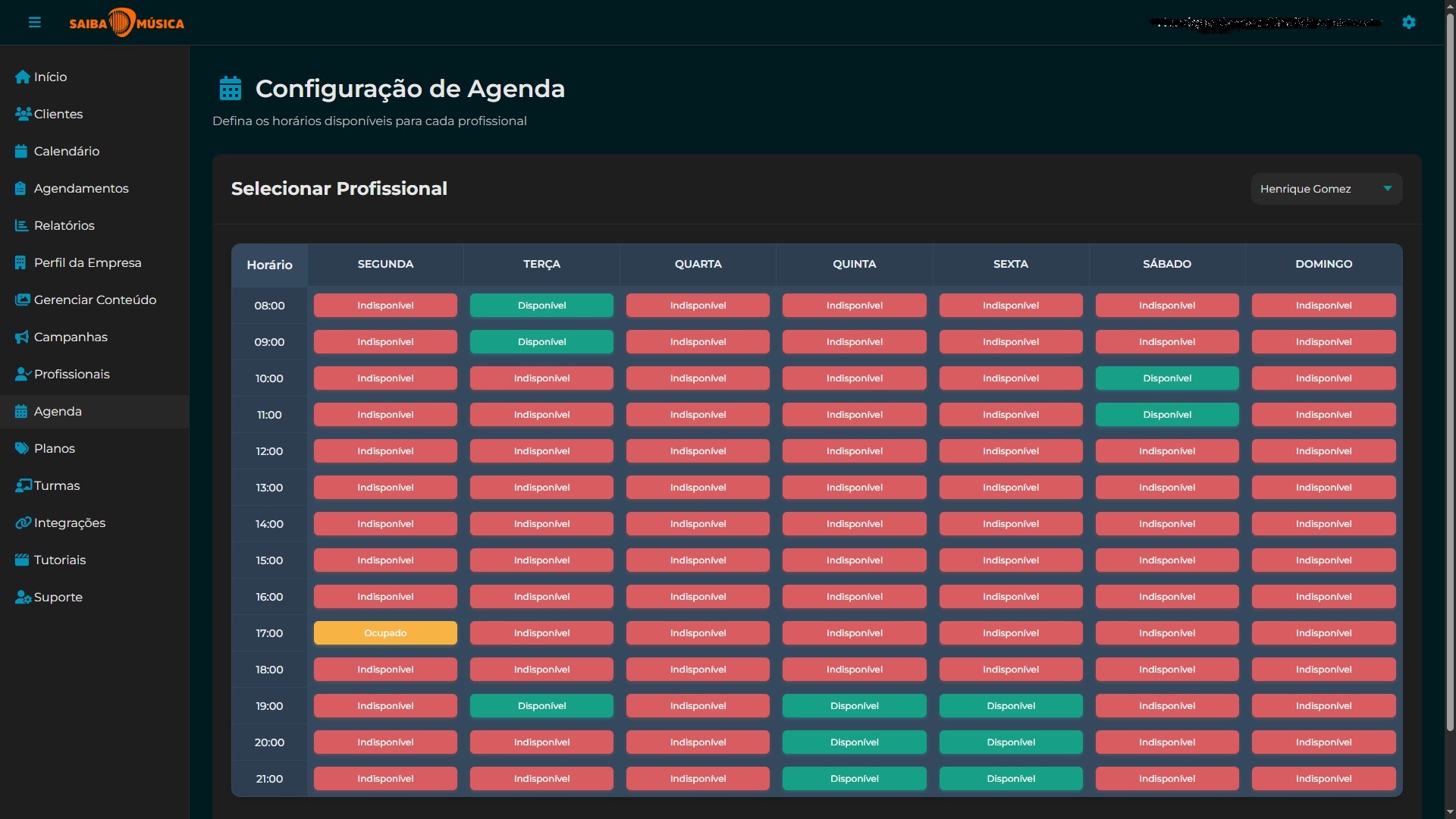Click the Início home icon
Screen dimensions: 1456x819
coord(22,77)
